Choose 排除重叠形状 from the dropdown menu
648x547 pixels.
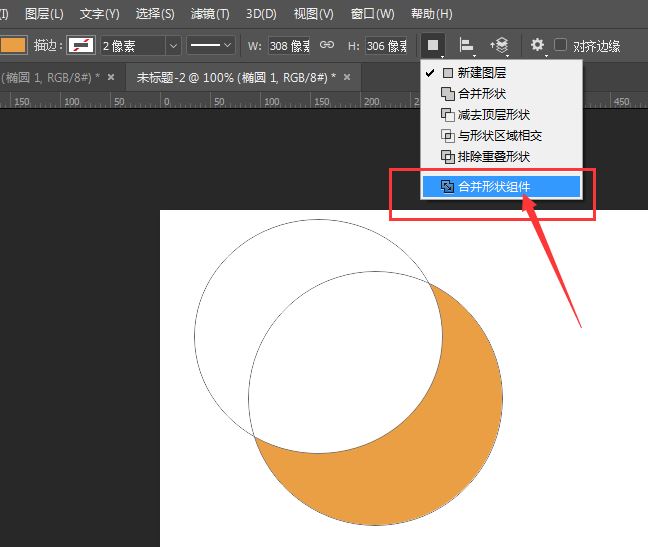pos(501,157)
